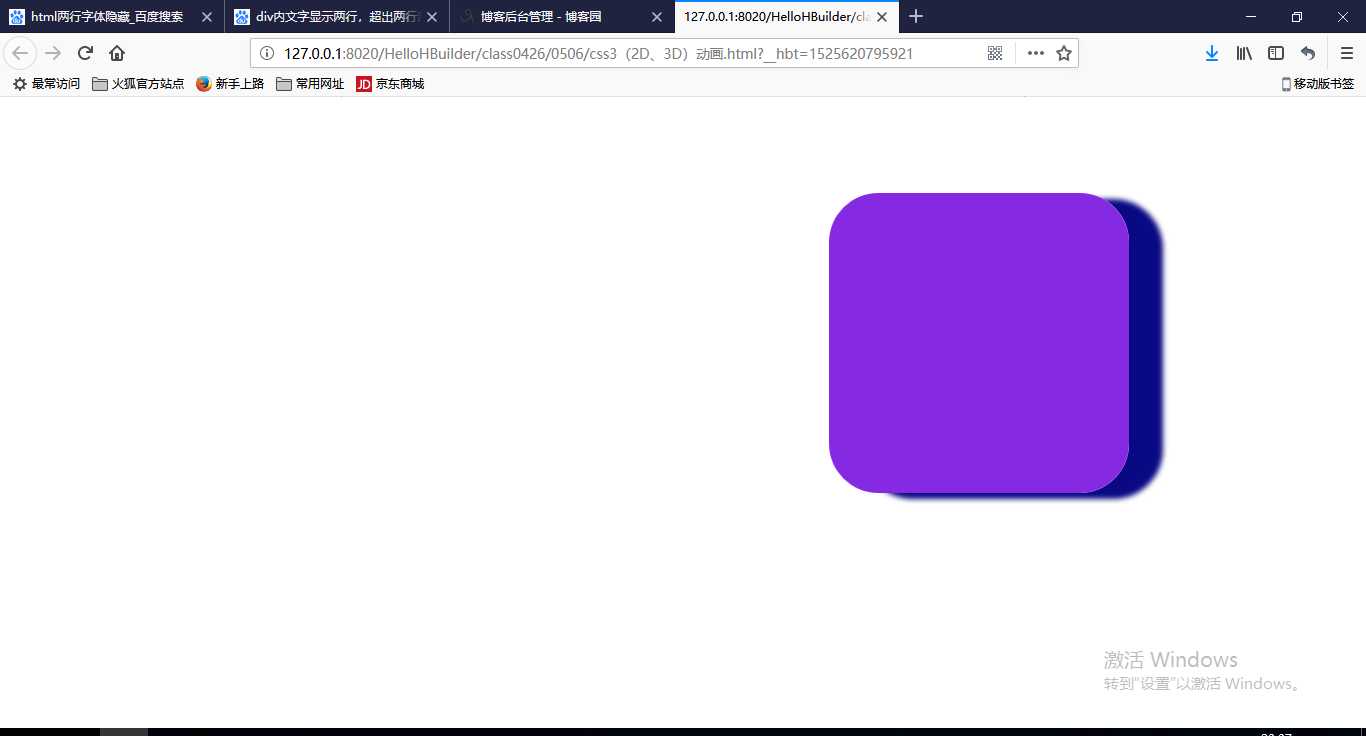
Task: Open 最常访问 bookmarks menu
Action: tap(46, 84)
